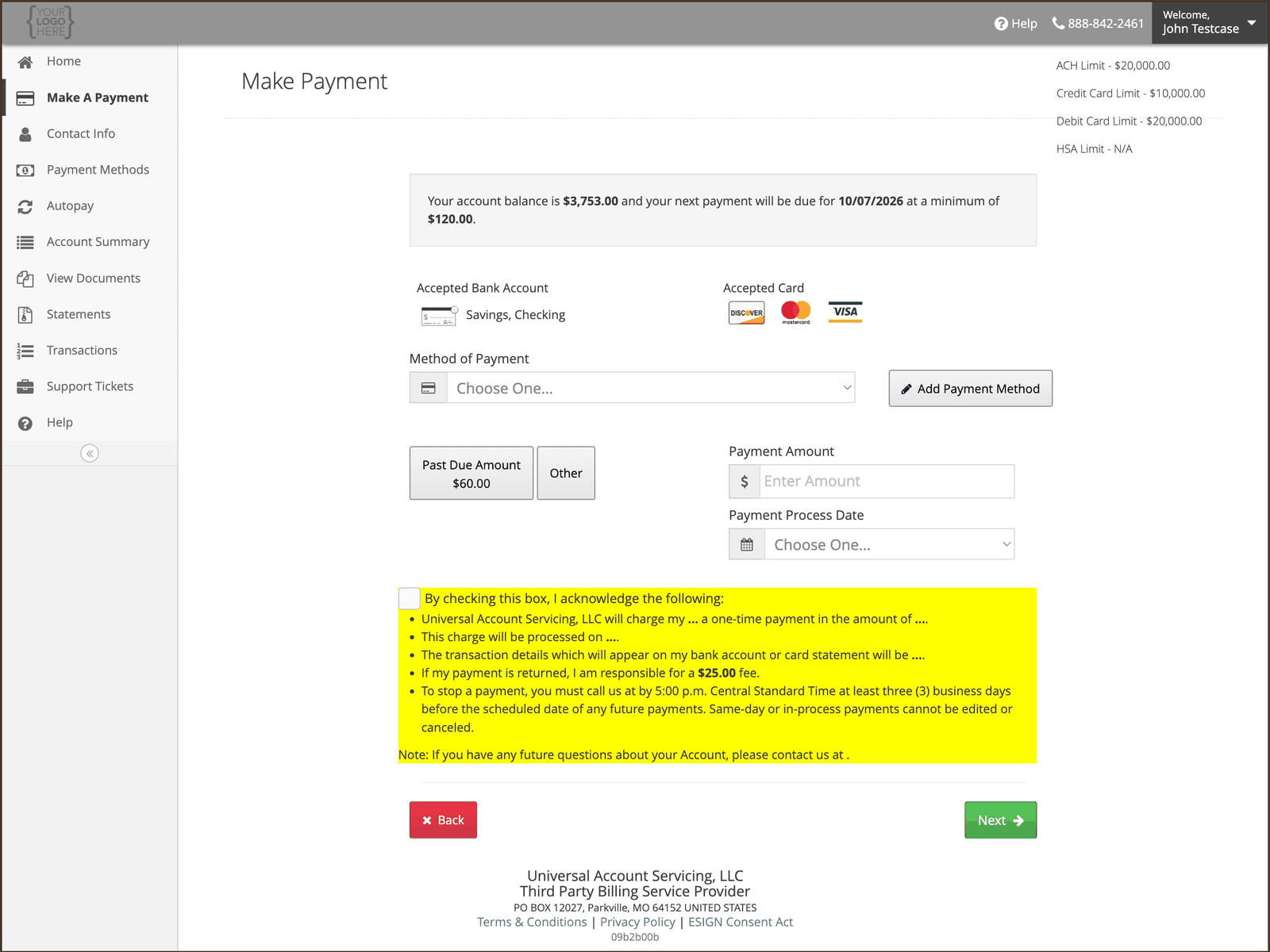
Task: Tick the acknowledgment checkbox
Action: (409, 598)
